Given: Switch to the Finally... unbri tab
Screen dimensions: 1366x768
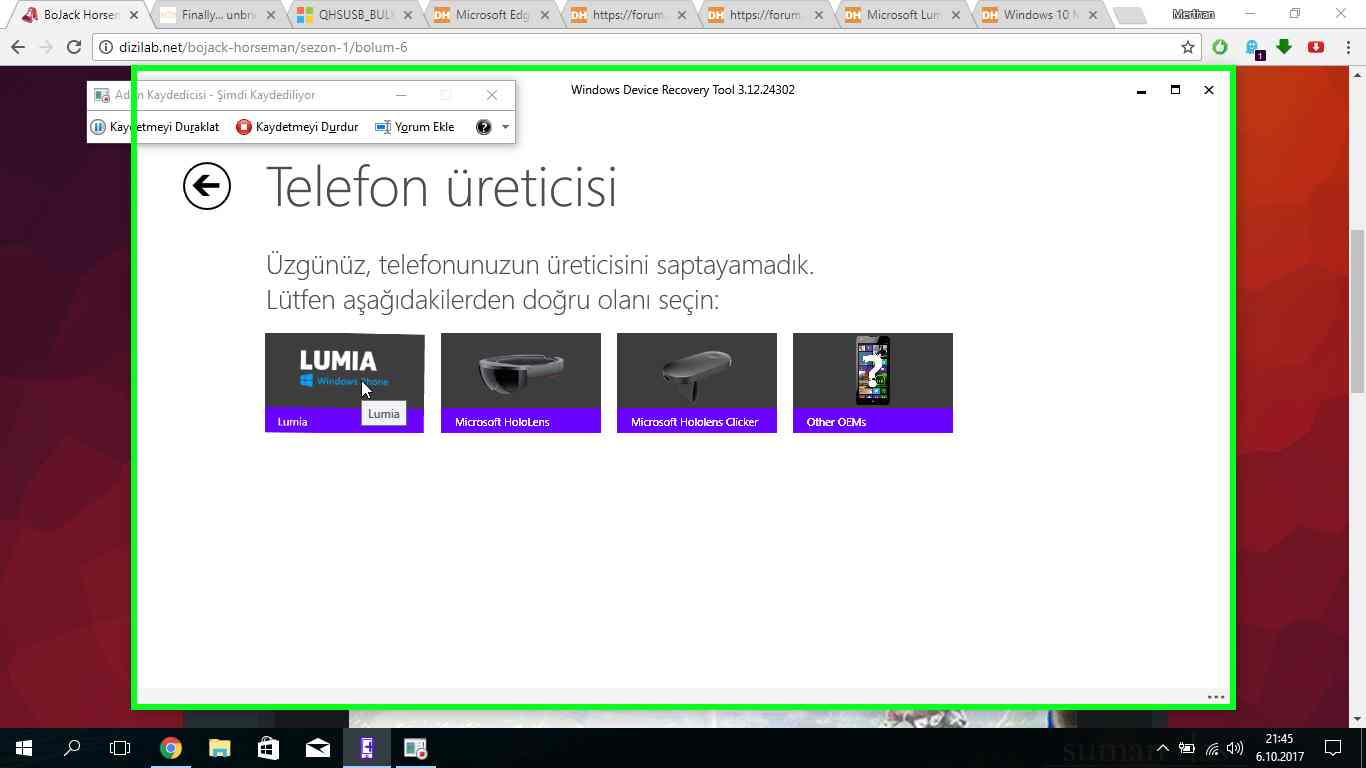Looking at the screenshot, I should pyautogui.click(x=217, y=15).
